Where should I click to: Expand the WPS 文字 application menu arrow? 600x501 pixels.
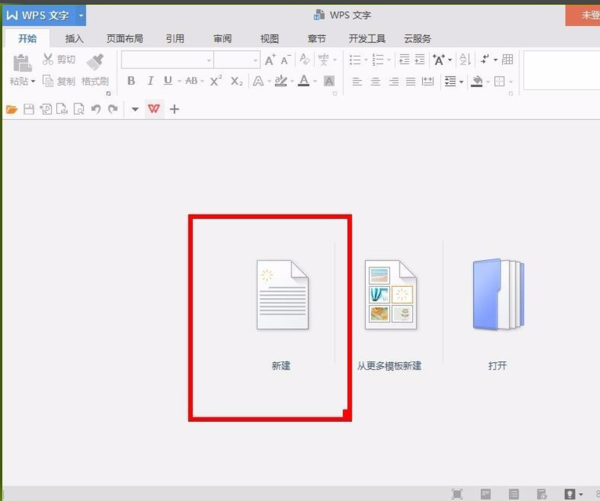(x=81, y=15)
